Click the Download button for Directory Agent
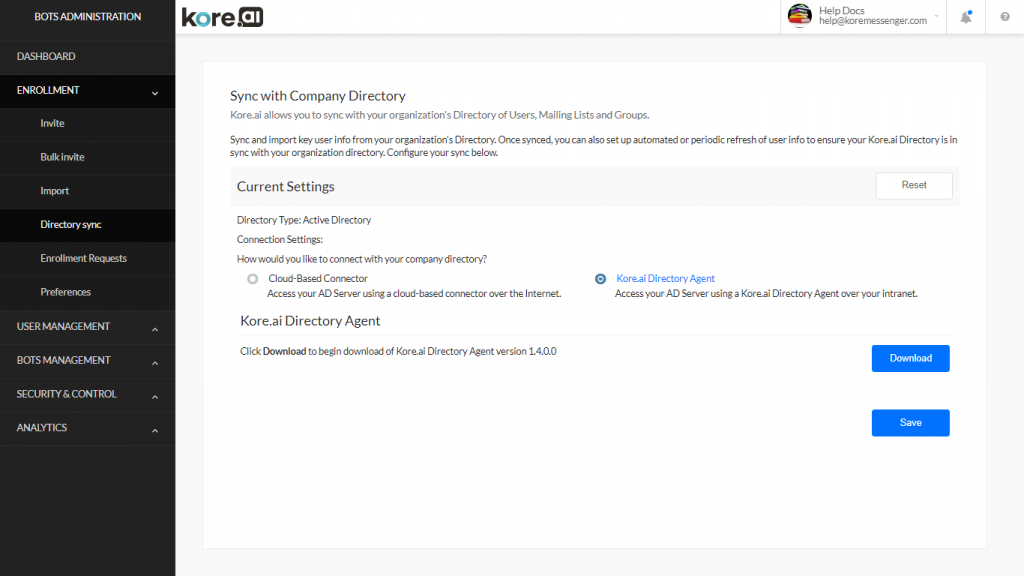Viewport: 1024px width, 576px height. tap(910, 358)
